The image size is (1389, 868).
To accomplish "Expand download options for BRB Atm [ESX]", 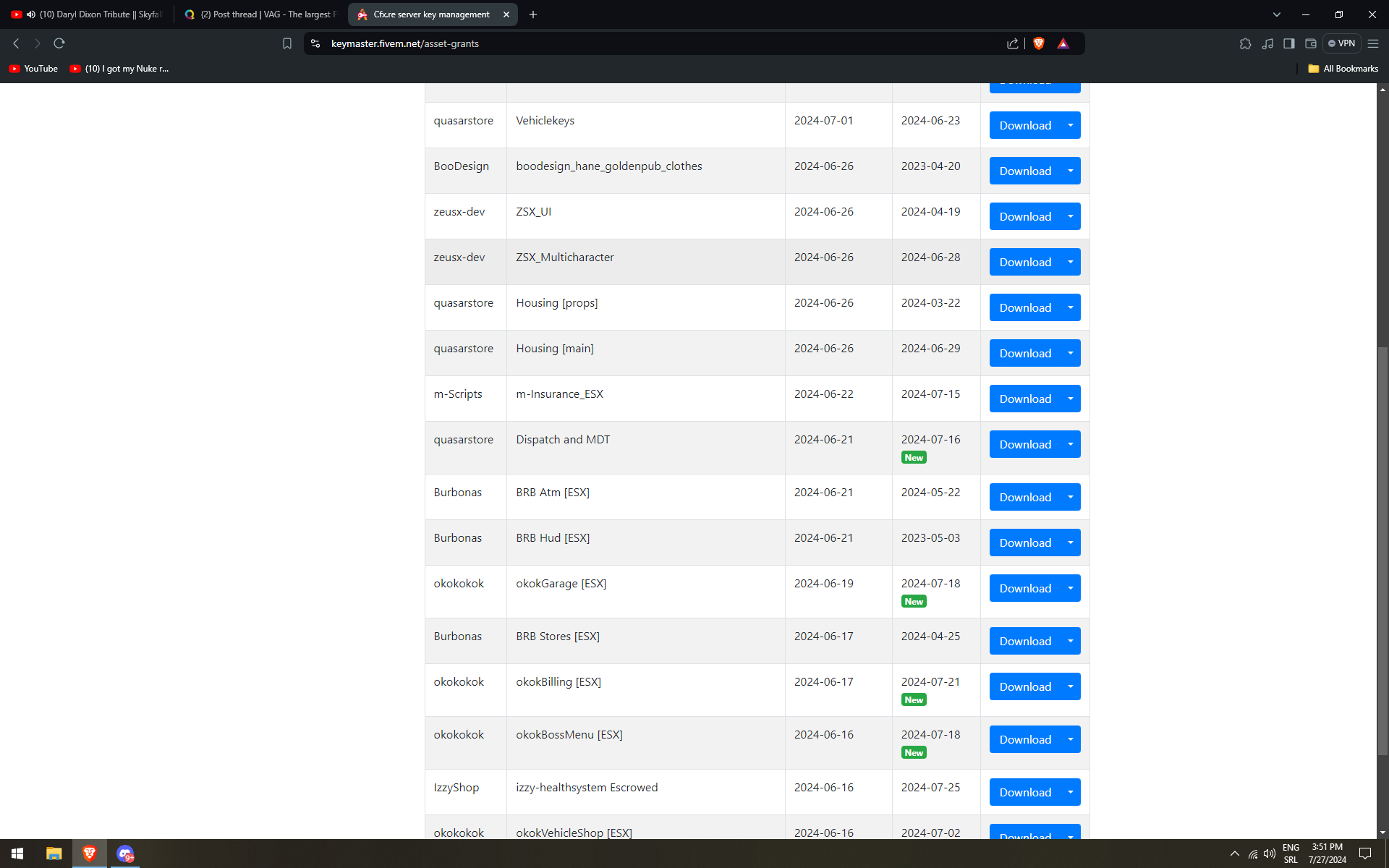I will point(1071,497).
